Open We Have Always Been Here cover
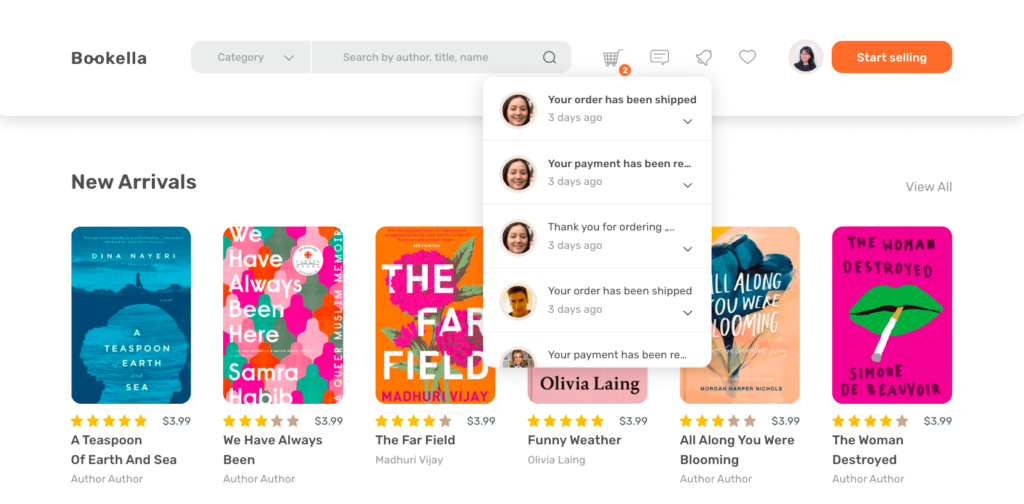 [x=283, y=315]
